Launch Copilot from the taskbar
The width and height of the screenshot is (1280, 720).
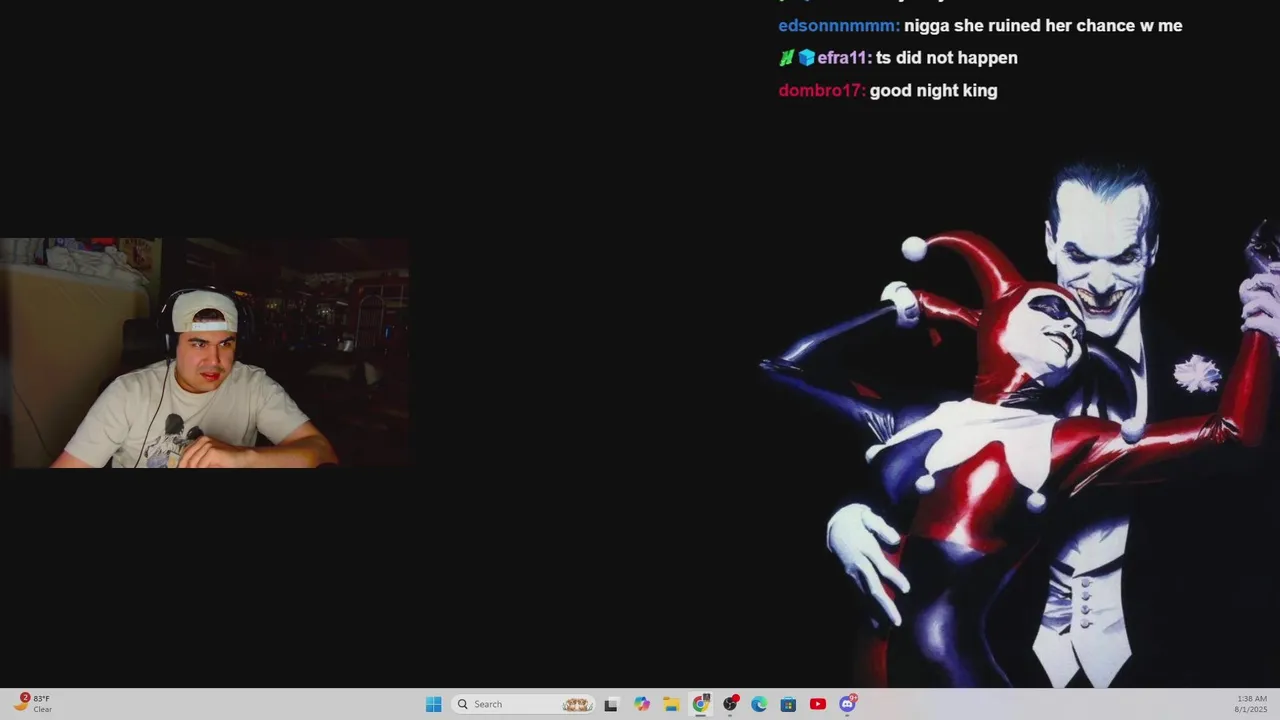(642, 704)
